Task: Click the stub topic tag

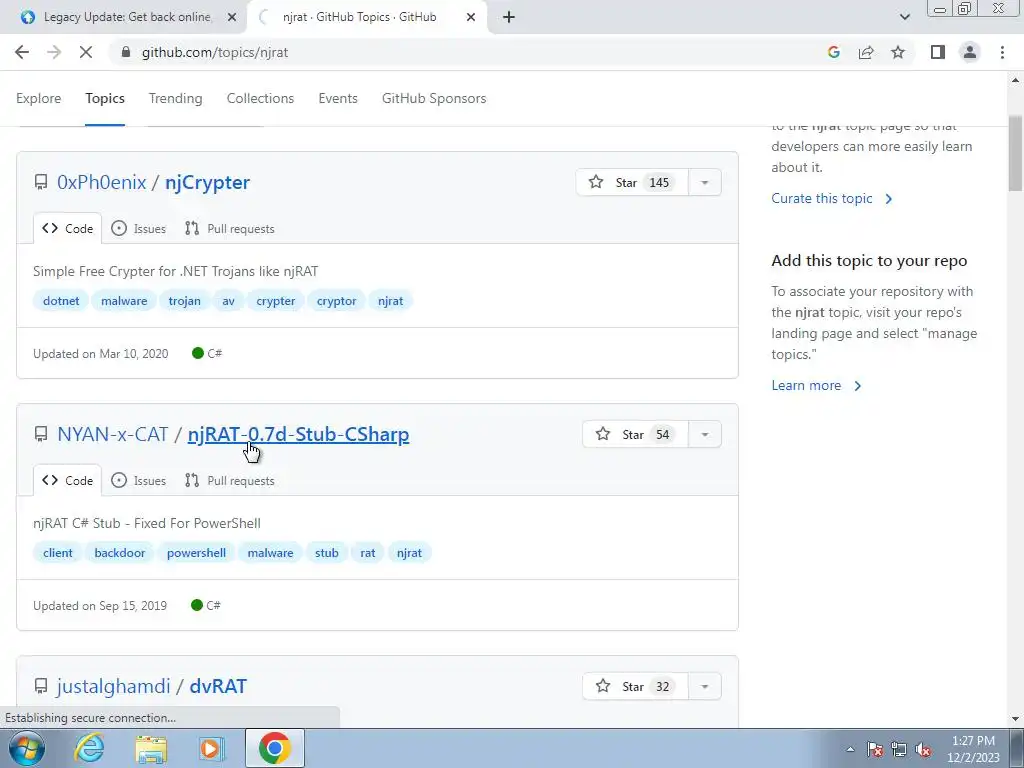Action: 327,553
